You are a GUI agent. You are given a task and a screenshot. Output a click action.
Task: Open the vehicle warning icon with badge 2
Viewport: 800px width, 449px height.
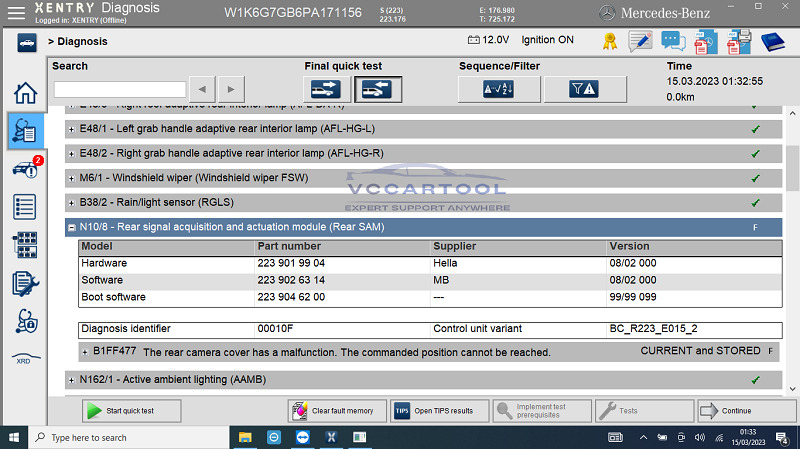pos(27,168)
